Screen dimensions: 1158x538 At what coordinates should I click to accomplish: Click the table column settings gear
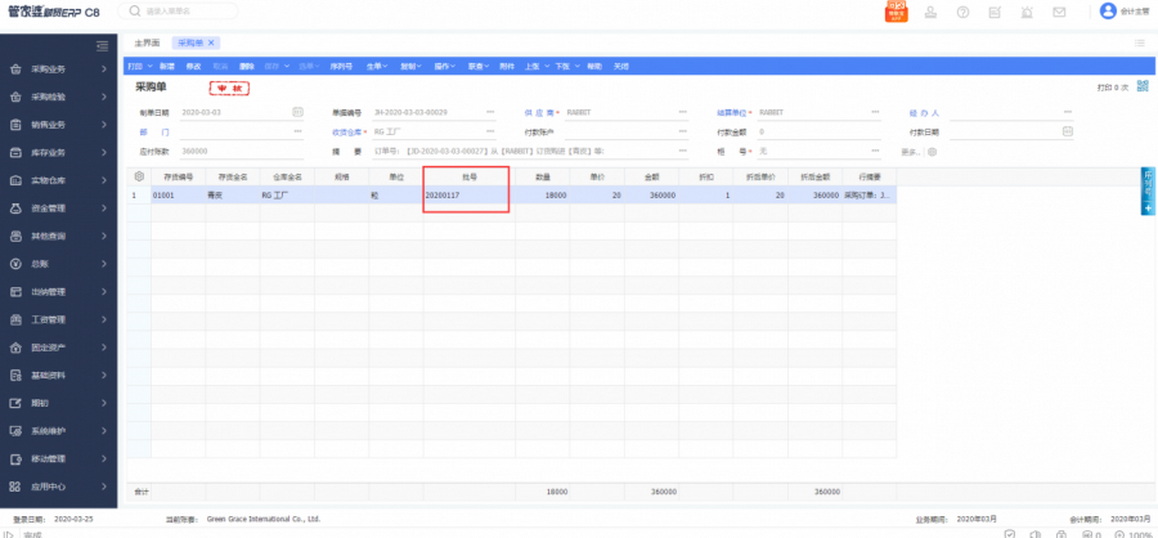coord(139,176)
